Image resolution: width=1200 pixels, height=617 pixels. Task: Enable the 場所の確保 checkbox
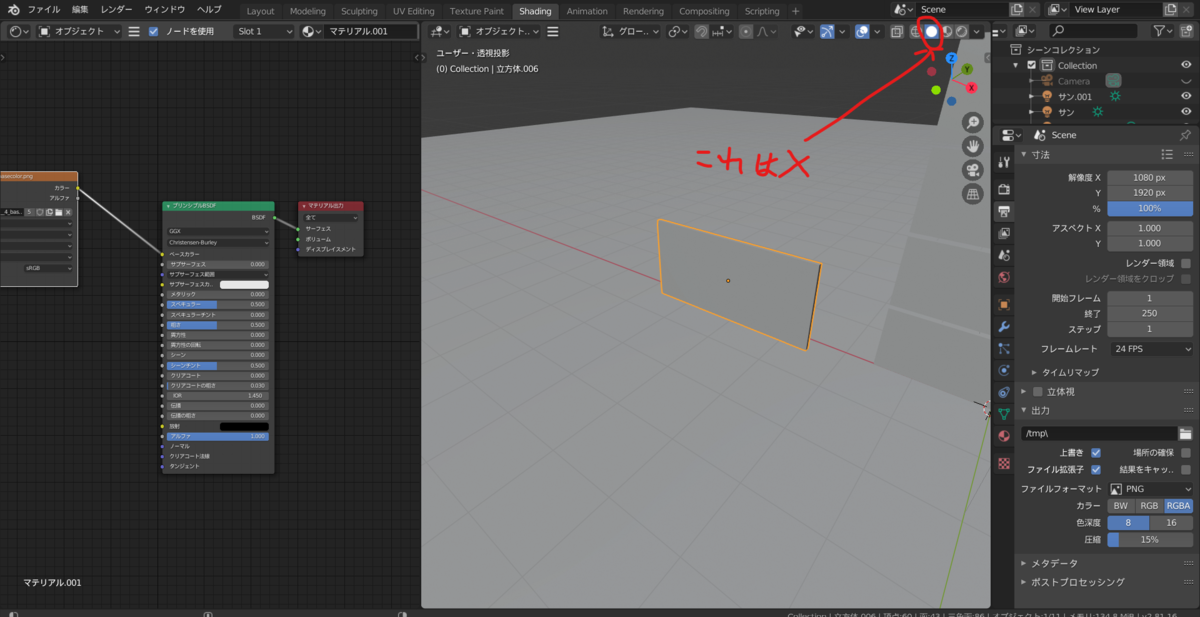tap(1186, 453)
